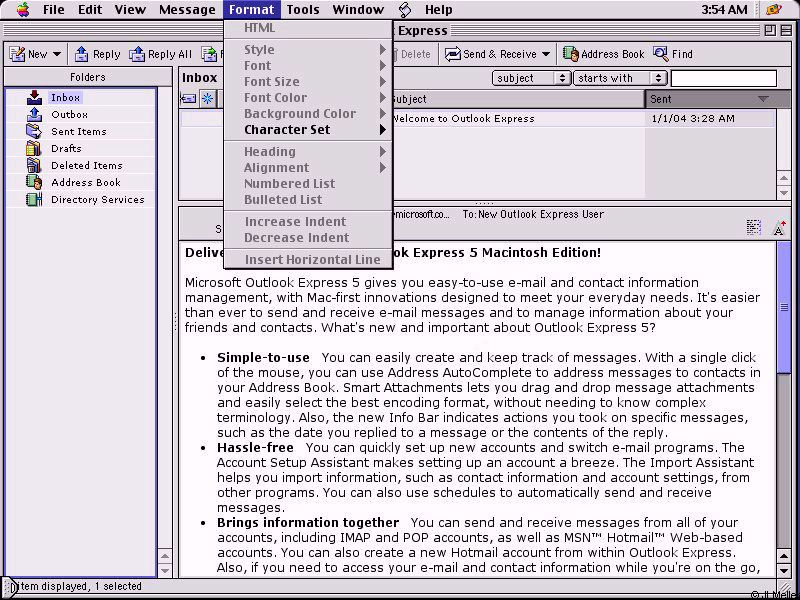800x600 pixels.
Task: Open the Address Book sidebar icon
Action: point(34,182)
